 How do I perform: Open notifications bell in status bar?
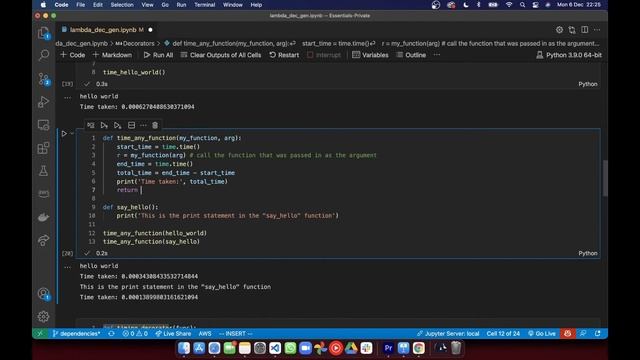(x=597, y=333)
